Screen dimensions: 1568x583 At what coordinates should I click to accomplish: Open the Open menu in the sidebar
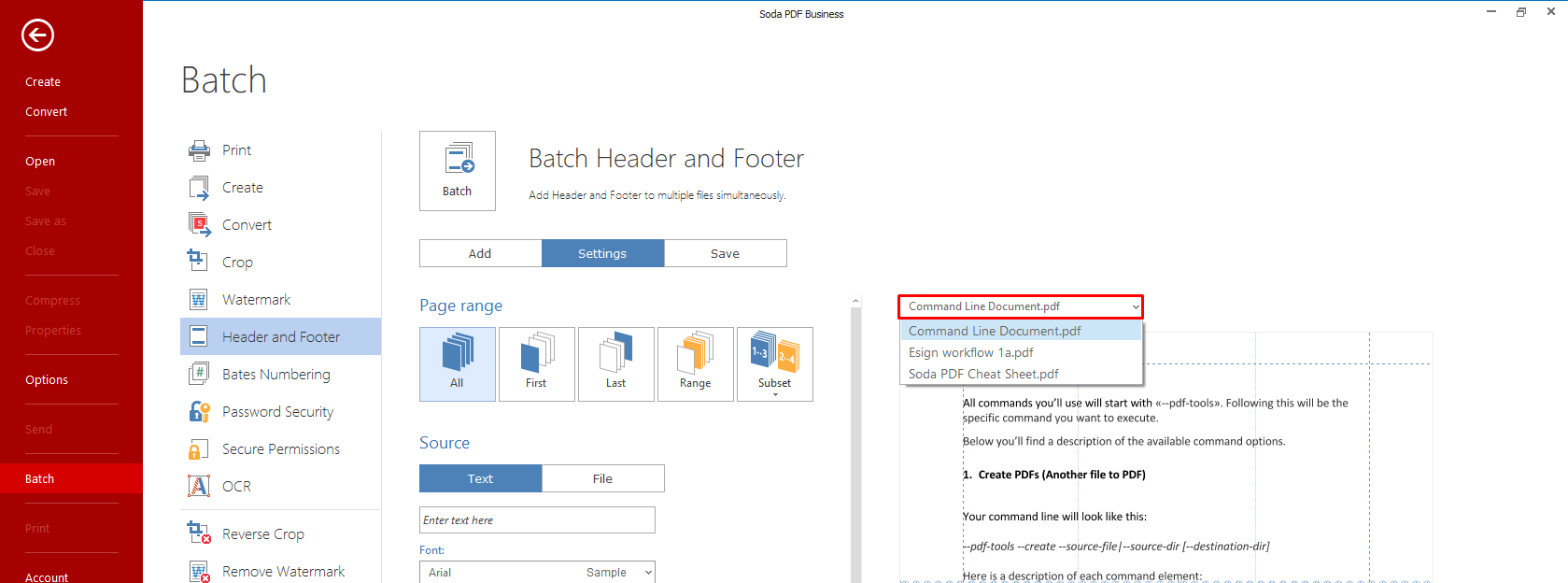(x=40, y=162)
